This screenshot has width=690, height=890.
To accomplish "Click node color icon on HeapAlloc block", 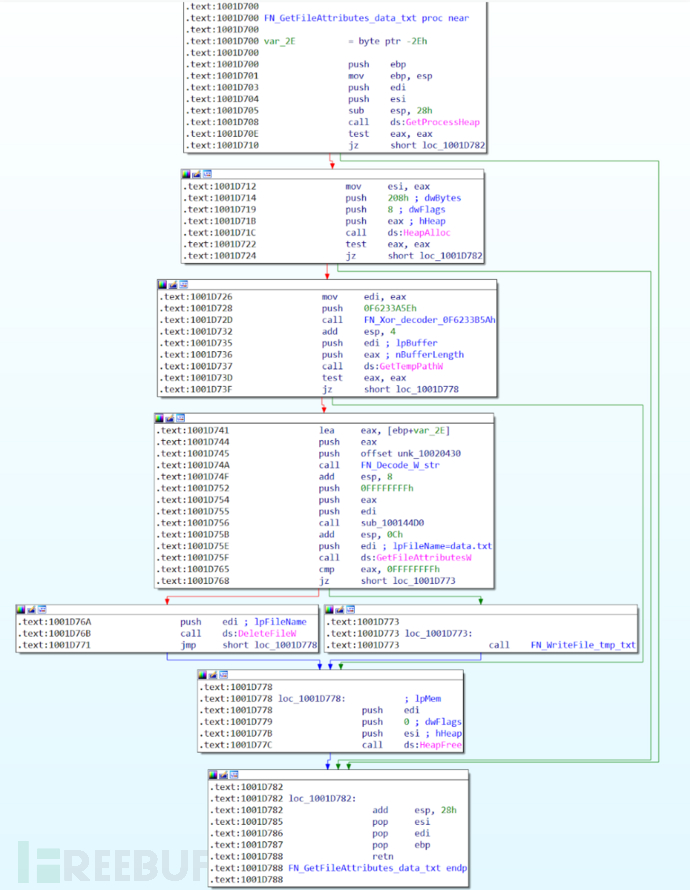I will tap(187, 174).
